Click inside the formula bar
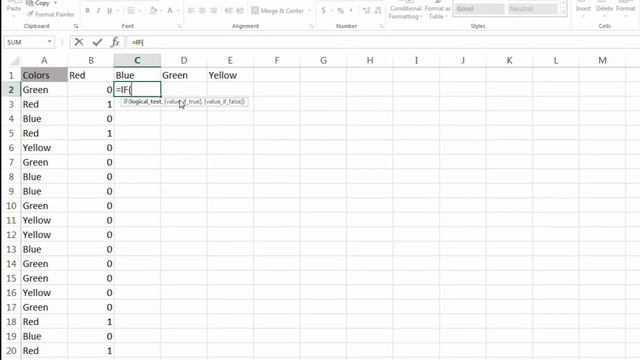The height and width of the screenshot is (360, 640). (384, 42)
